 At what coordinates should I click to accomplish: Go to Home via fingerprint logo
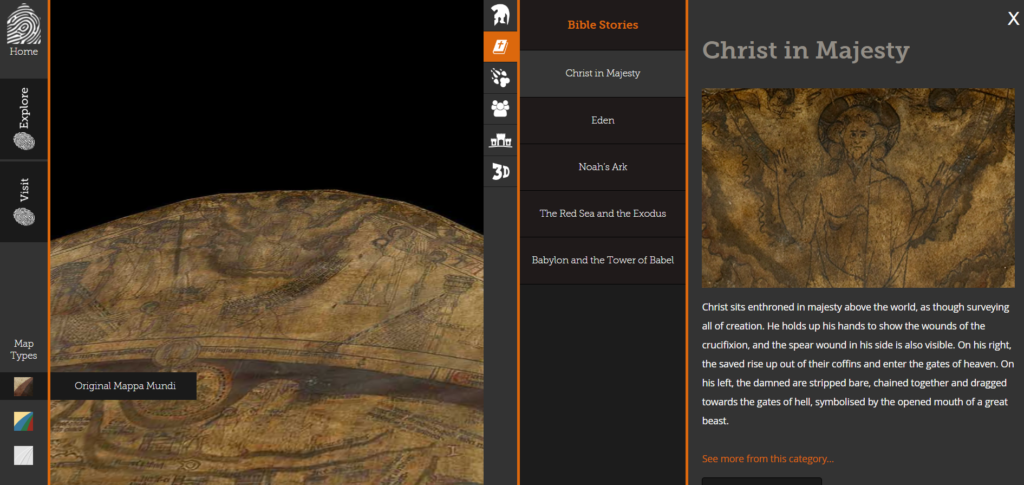[24, 31]
